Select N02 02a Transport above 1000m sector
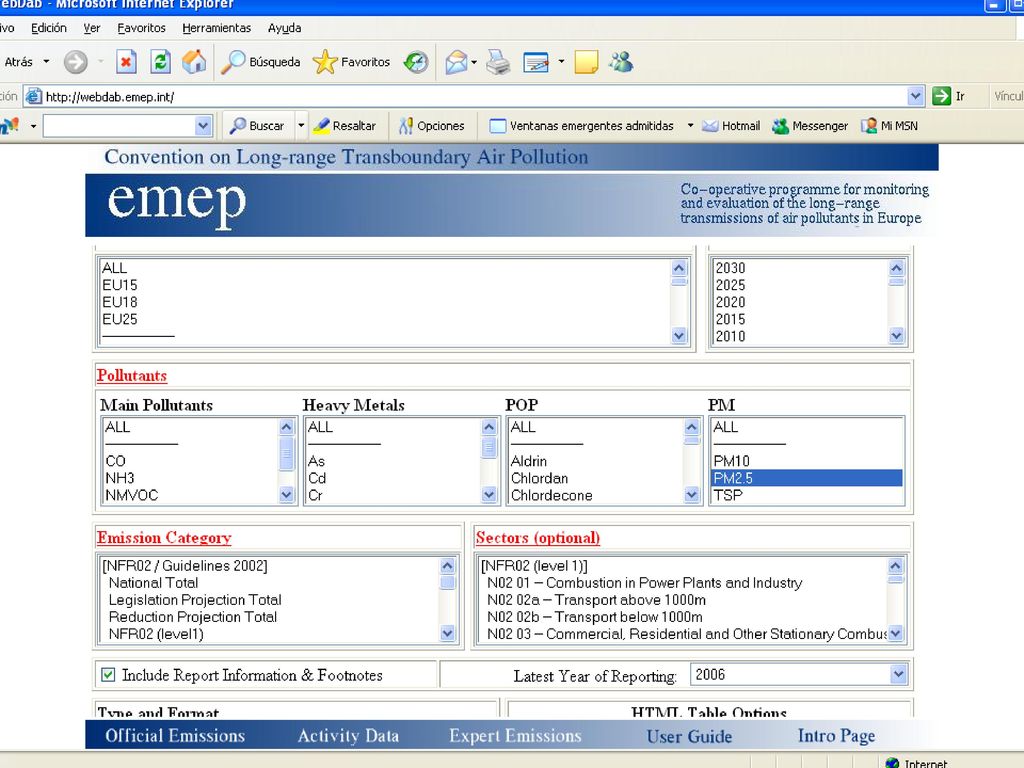This screenshot has width=1024, height=768. (596, 600)
